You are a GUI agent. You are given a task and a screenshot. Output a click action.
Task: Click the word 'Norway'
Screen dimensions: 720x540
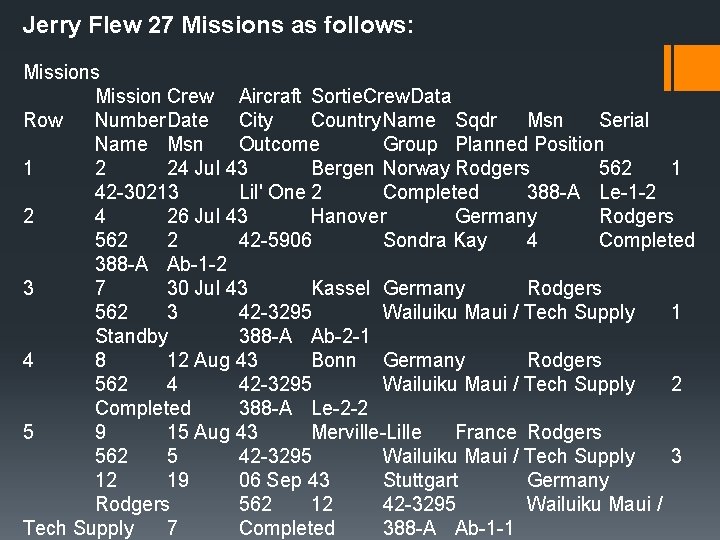416,168
